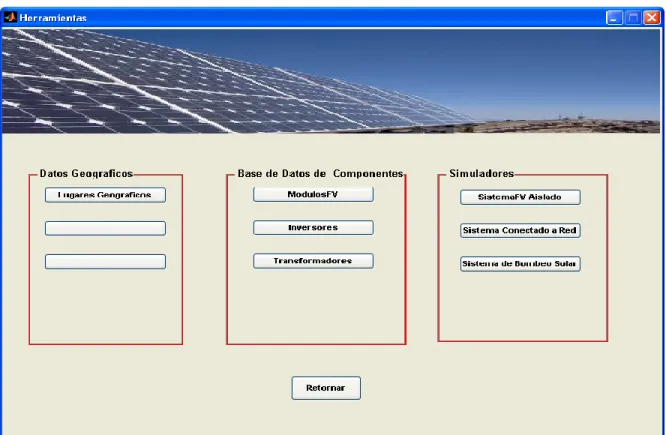Launch Sistema de Bombeo Solar simulator
This screenshot has width=666, height=435.
[520, 264]
